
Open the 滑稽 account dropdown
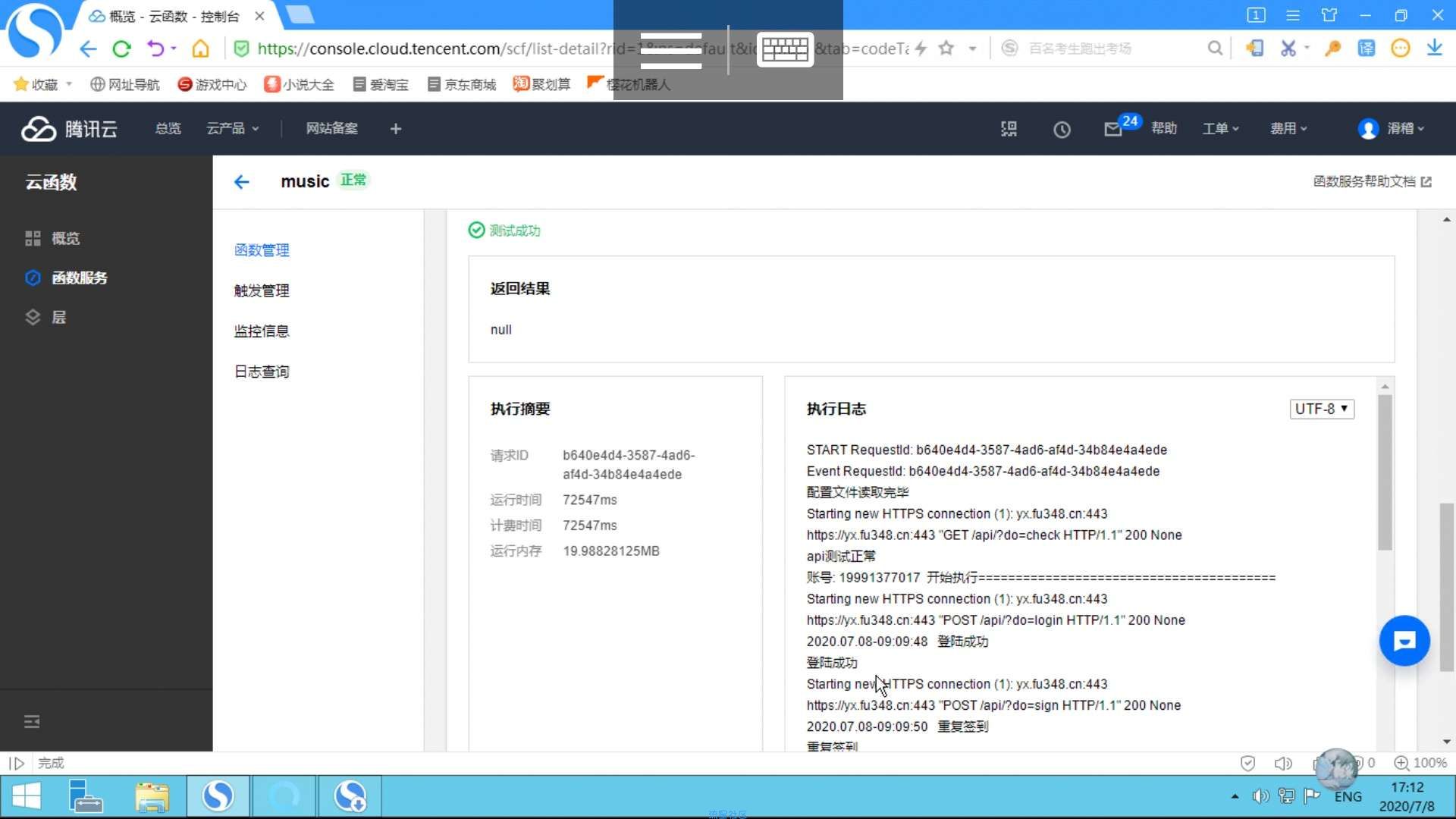(x=1406, y=129)
